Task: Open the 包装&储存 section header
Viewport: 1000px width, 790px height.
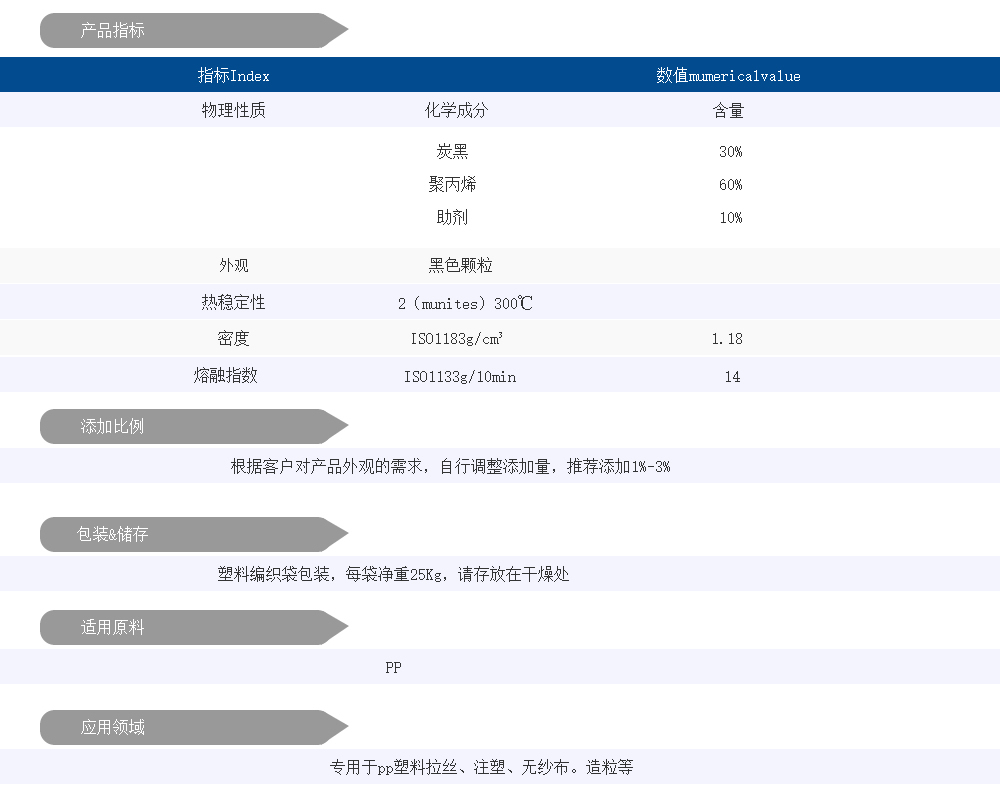Action: pos(112,535)
